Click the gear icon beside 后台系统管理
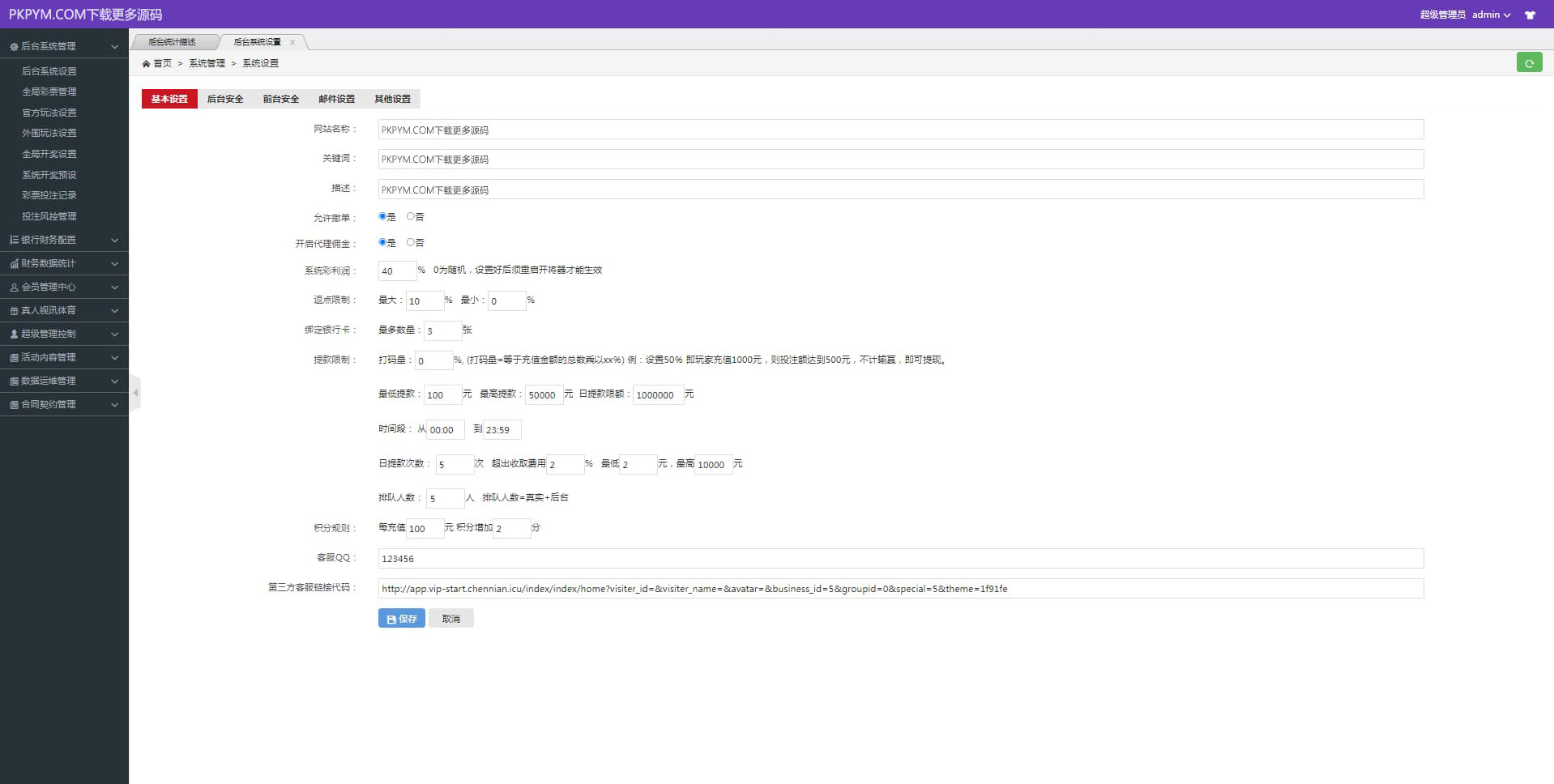 pyautogui.click(x=14, y=47)
